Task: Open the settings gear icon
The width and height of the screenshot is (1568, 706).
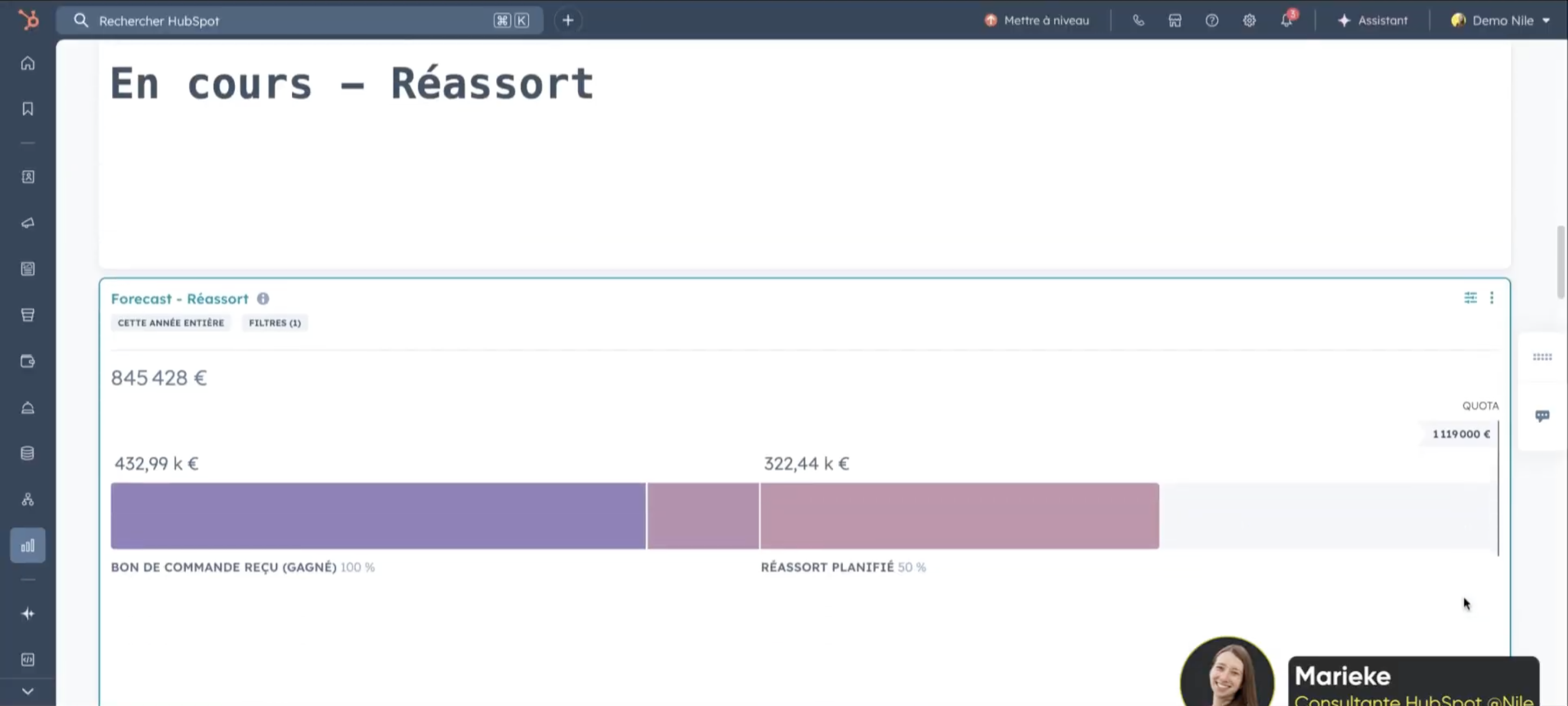Action: (x=1249, y=20)
